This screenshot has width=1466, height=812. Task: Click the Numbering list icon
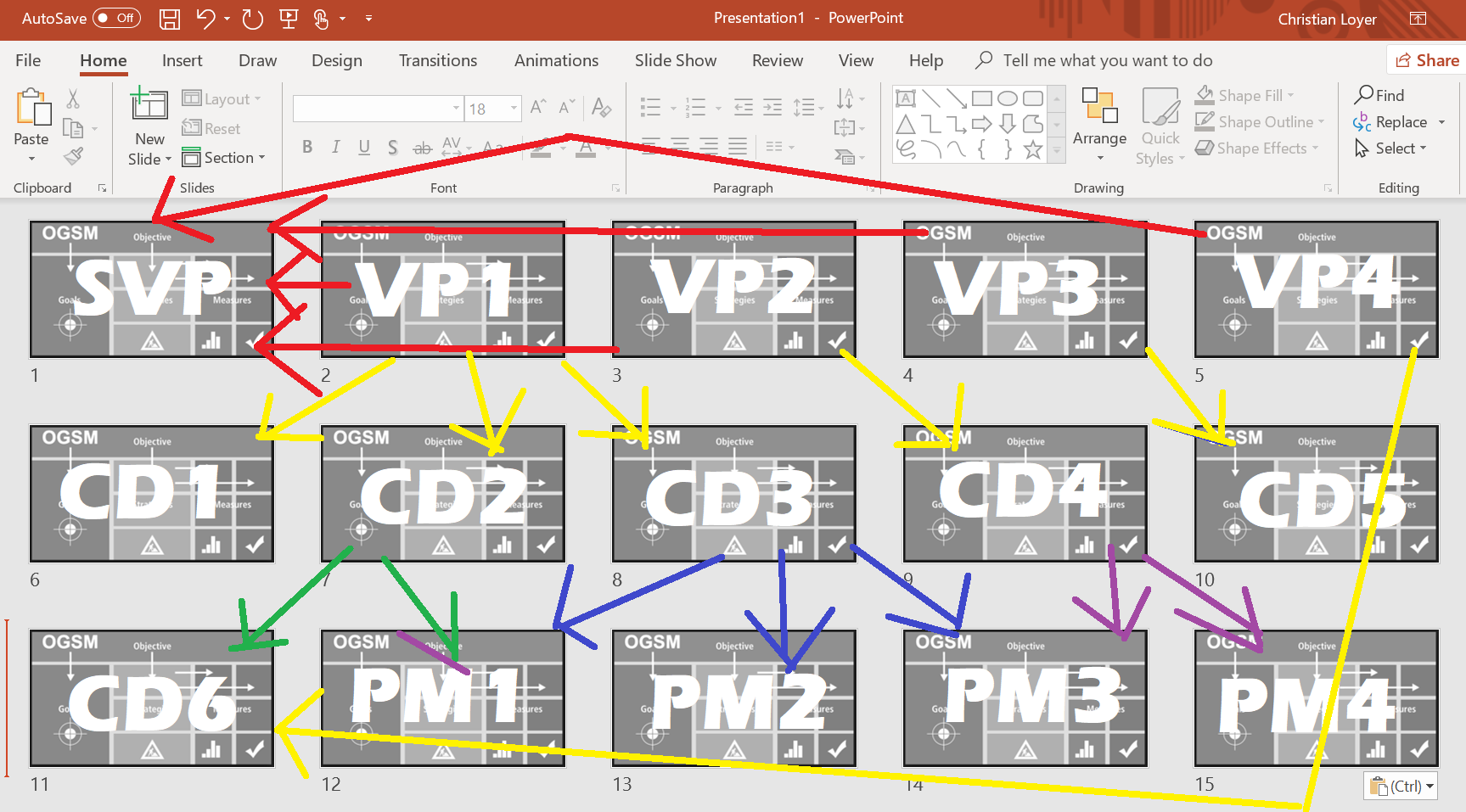(696, 107)
